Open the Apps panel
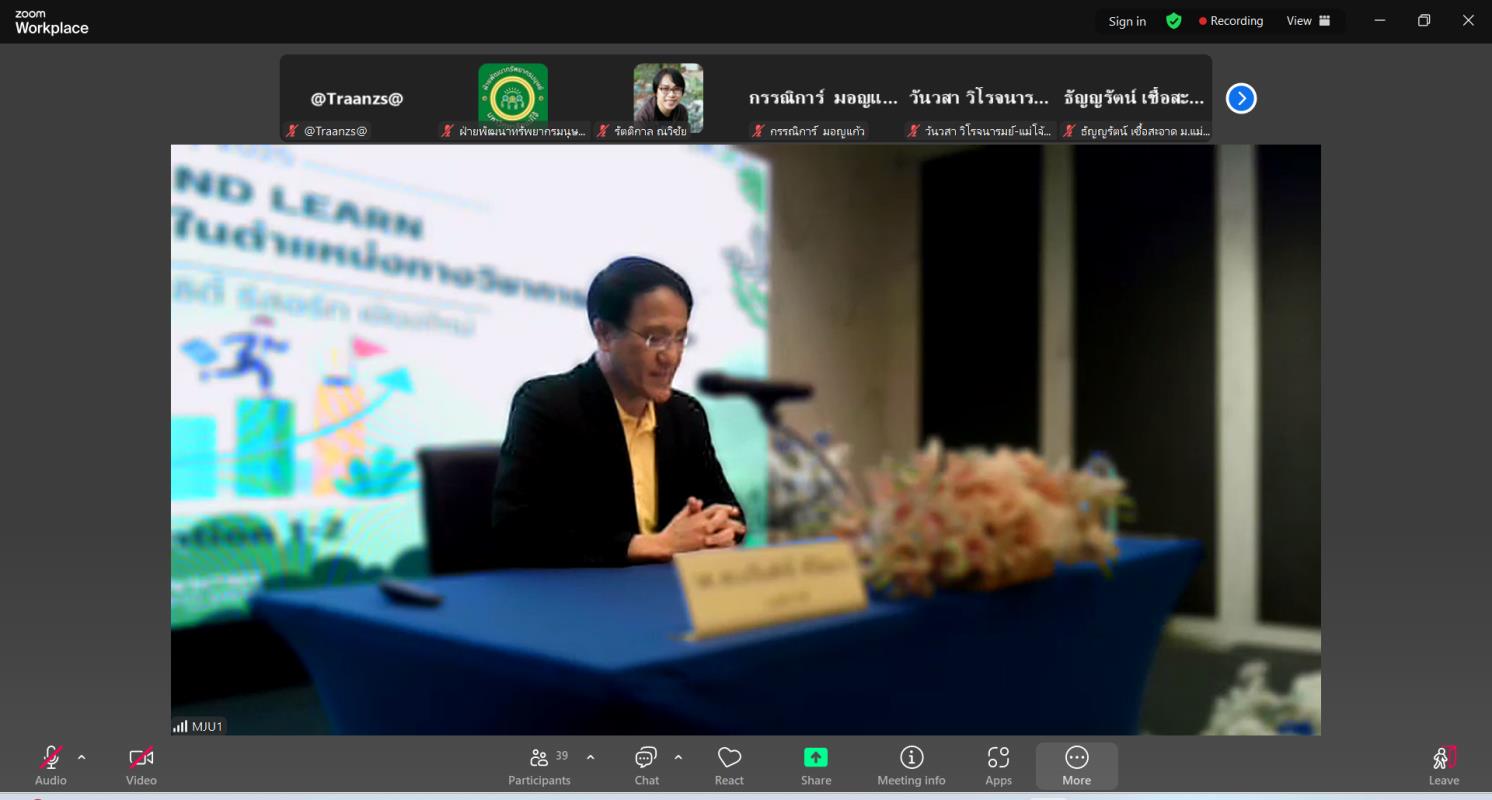 [998, 766]
